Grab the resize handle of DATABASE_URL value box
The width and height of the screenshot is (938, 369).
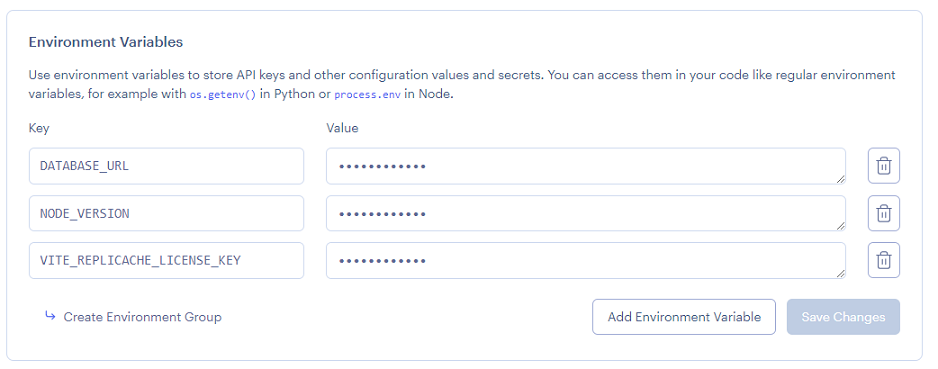[841, 179]
